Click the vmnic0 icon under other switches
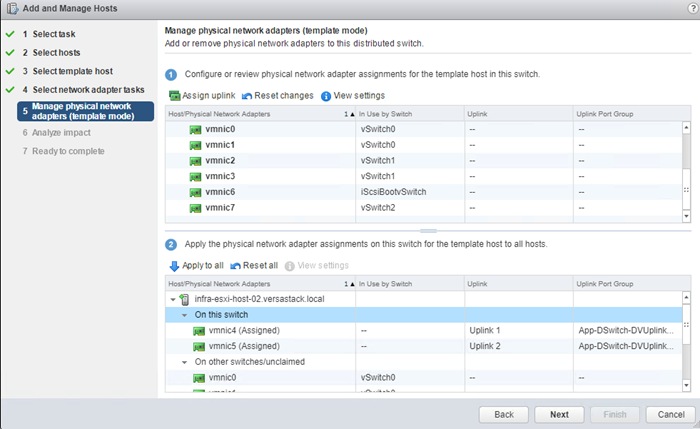This screenshot has height=429, width=700. (199, 378)
